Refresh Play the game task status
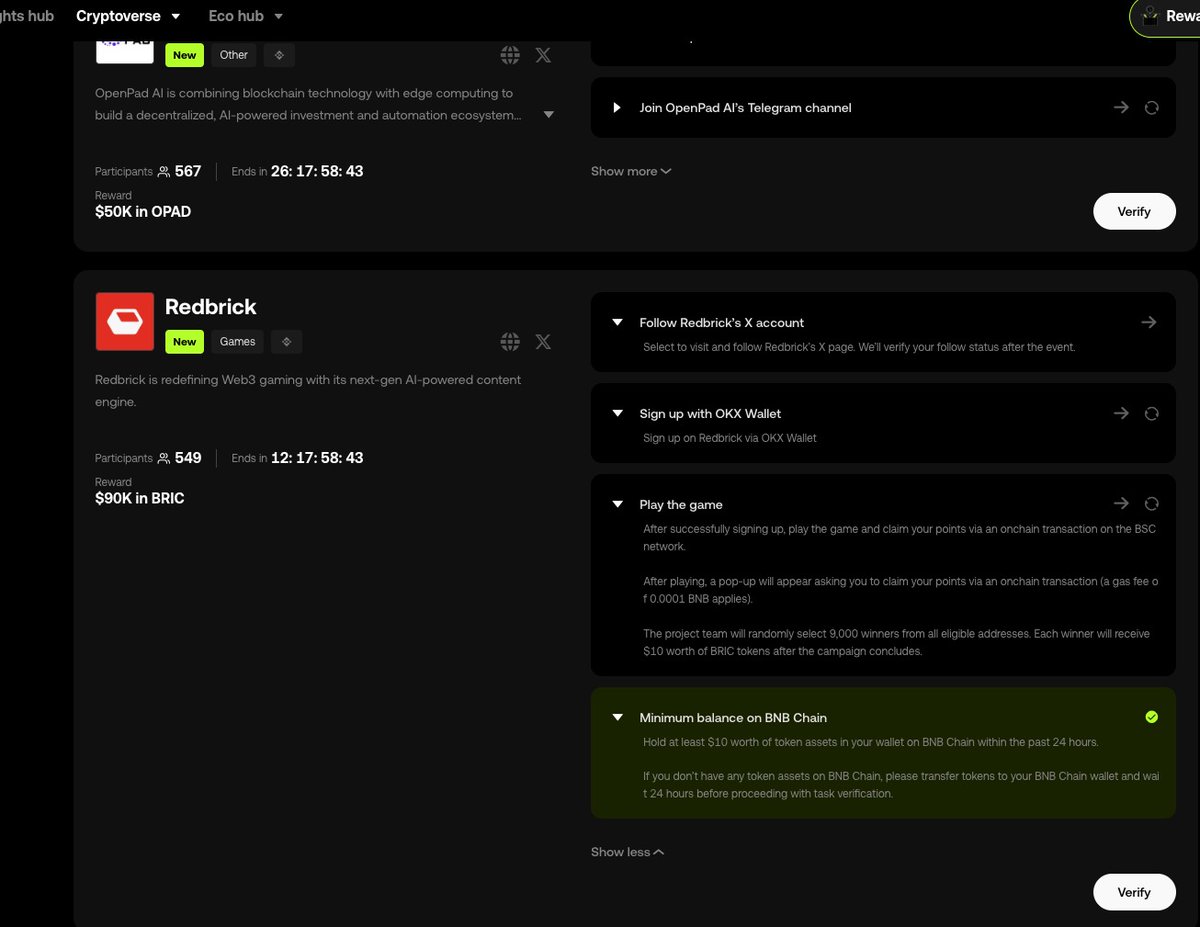The image size is (1200, 927). 1151,504
